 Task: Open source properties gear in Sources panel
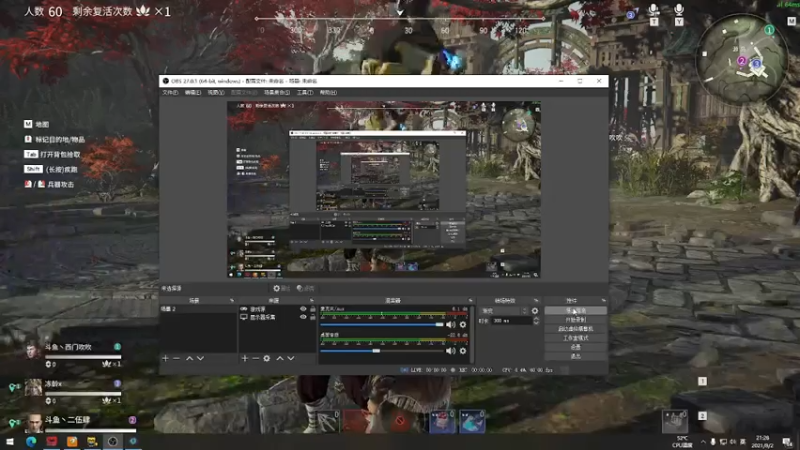point(267,358)
